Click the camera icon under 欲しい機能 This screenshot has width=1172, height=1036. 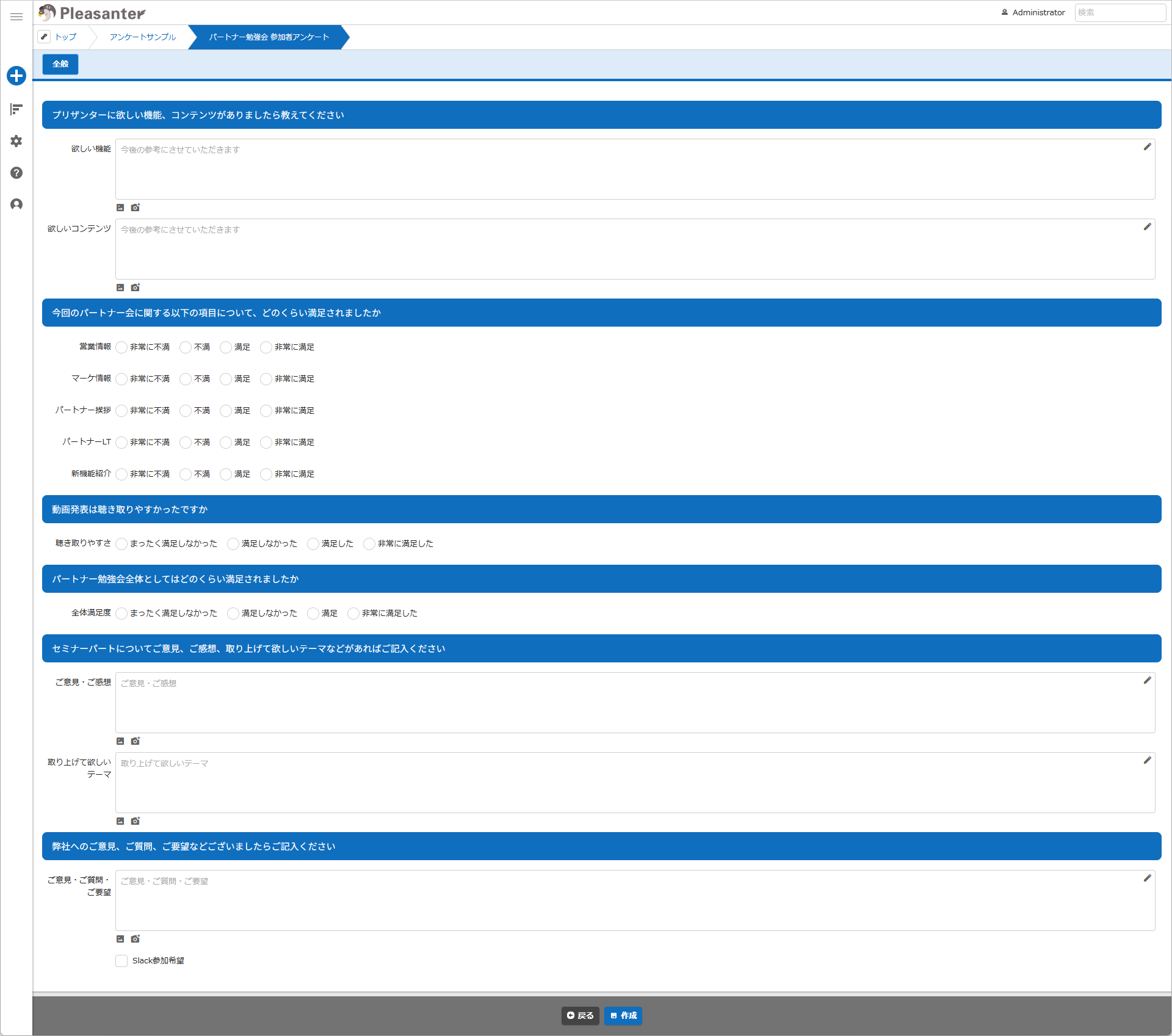[136, 208]
